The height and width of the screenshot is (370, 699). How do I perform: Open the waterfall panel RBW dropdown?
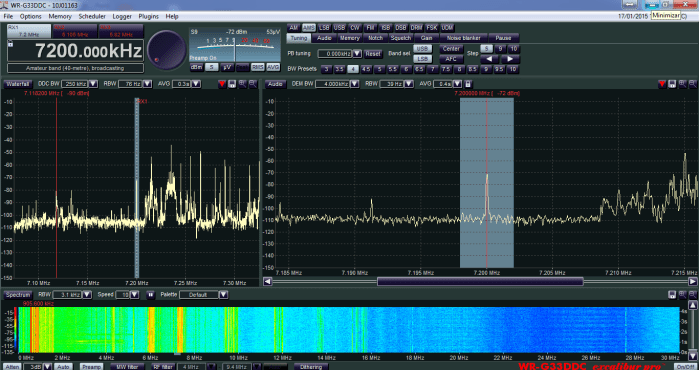tap(148, 84)
